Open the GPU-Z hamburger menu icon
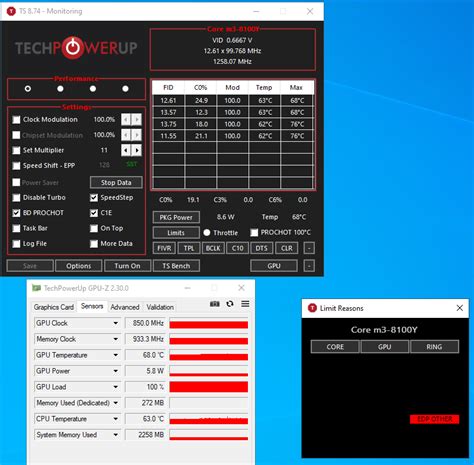Screen dimensions: 474x465 click(245, 304)
